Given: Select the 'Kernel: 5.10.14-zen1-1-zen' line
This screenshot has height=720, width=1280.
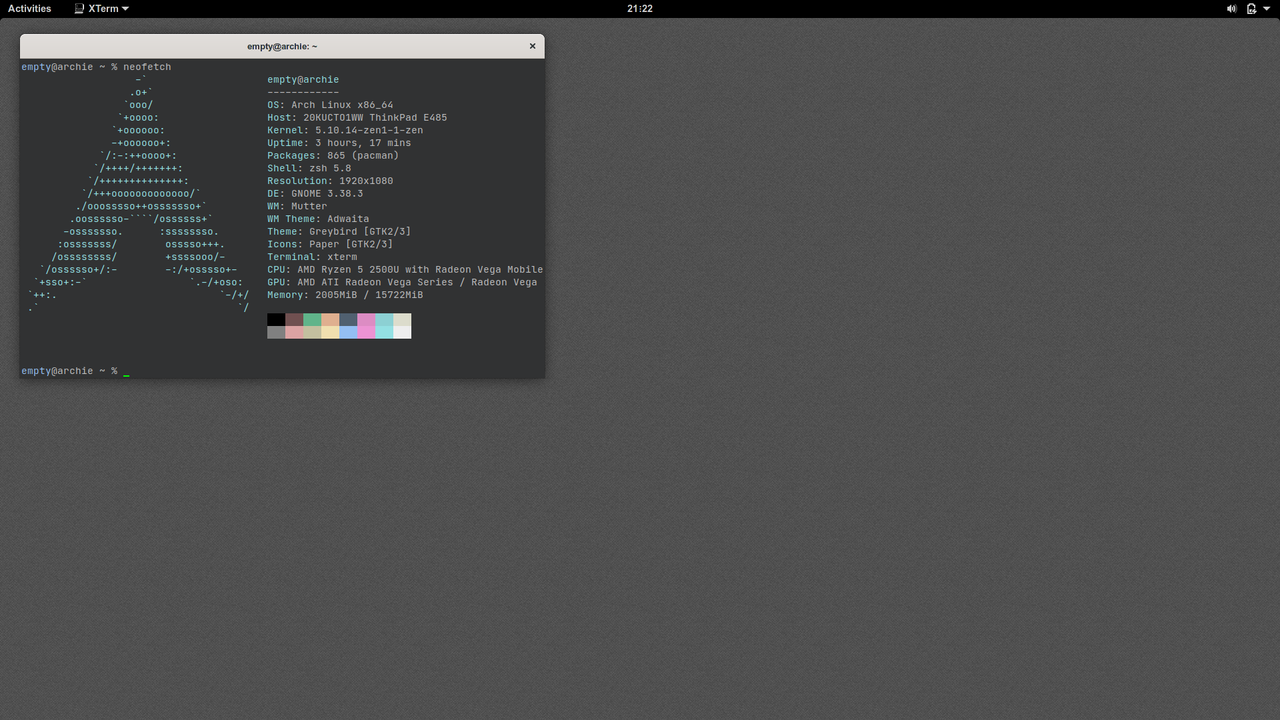Looking at the screenshot, I should point(345,130).
